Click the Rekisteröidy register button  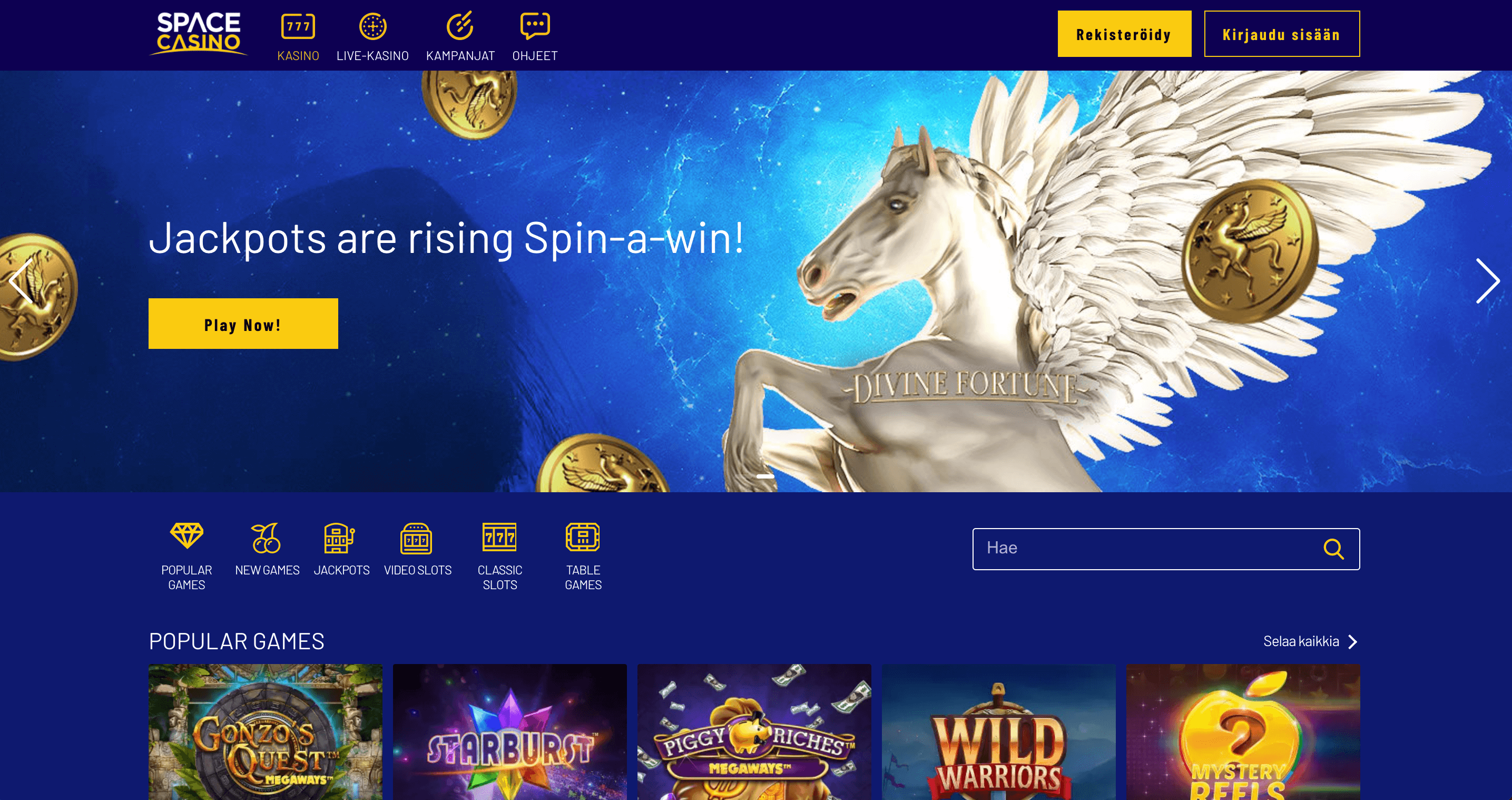pyautogui.click(x=1124, y=34)
